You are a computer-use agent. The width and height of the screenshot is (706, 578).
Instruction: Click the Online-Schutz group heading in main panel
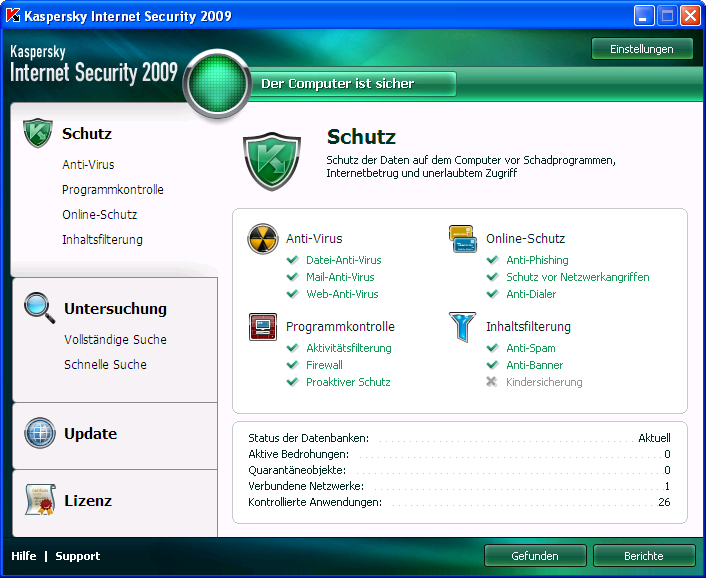click(525, 239)
